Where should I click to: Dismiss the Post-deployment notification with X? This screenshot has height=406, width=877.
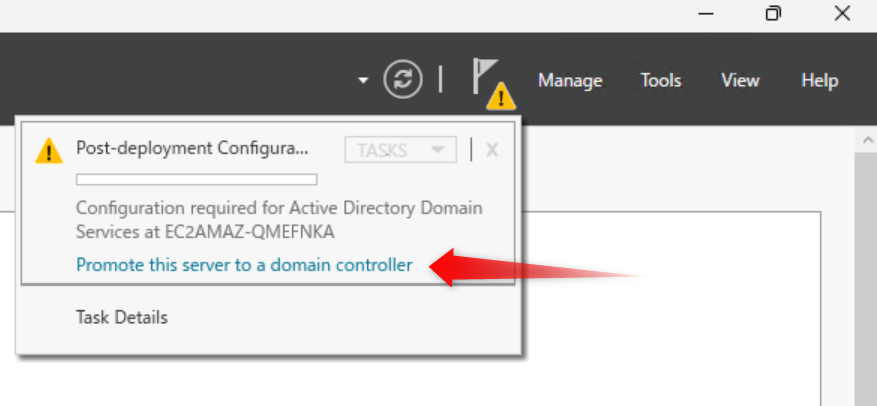point(492,150)
